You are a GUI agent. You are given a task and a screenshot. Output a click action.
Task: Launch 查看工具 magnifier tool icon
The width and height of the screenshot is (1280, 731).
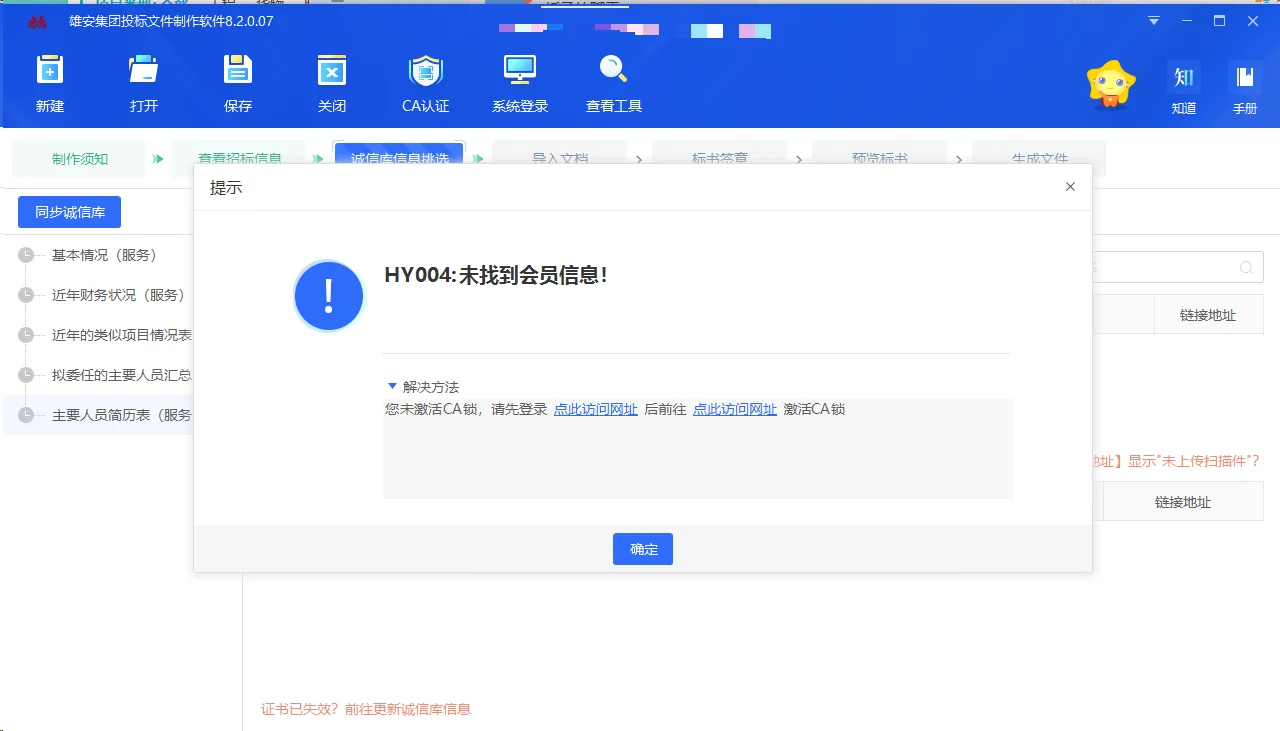tap(613, 80)
